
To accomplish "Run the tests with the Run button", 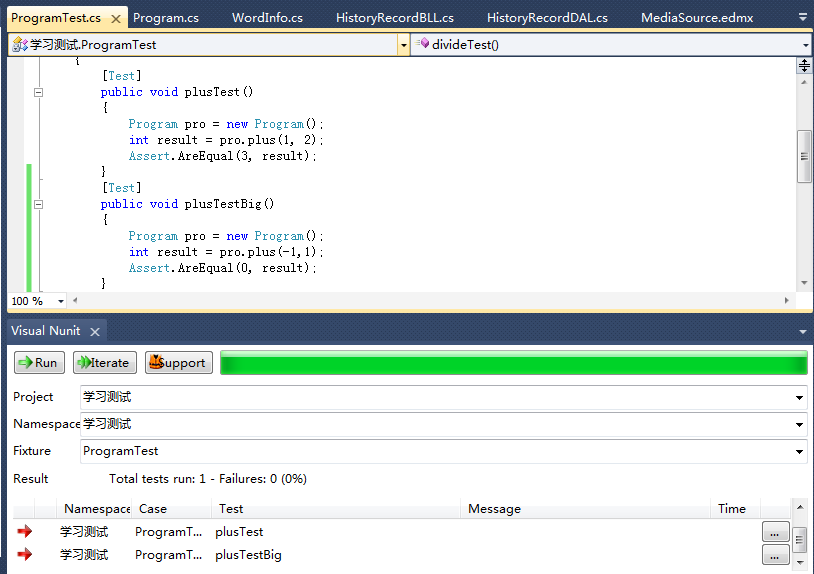I will pyautogui.click(x=39, y=363).
